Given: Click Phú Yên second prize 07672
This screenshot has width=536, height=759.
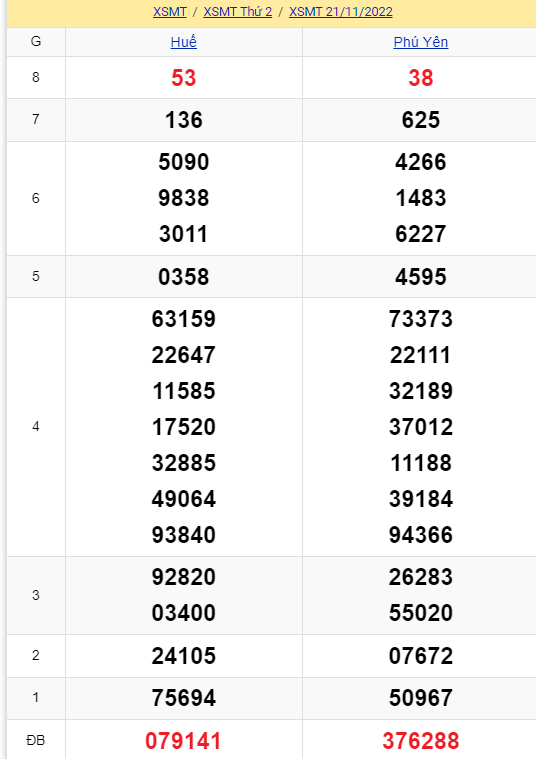Looking at the screenshot, I should 421,656.
